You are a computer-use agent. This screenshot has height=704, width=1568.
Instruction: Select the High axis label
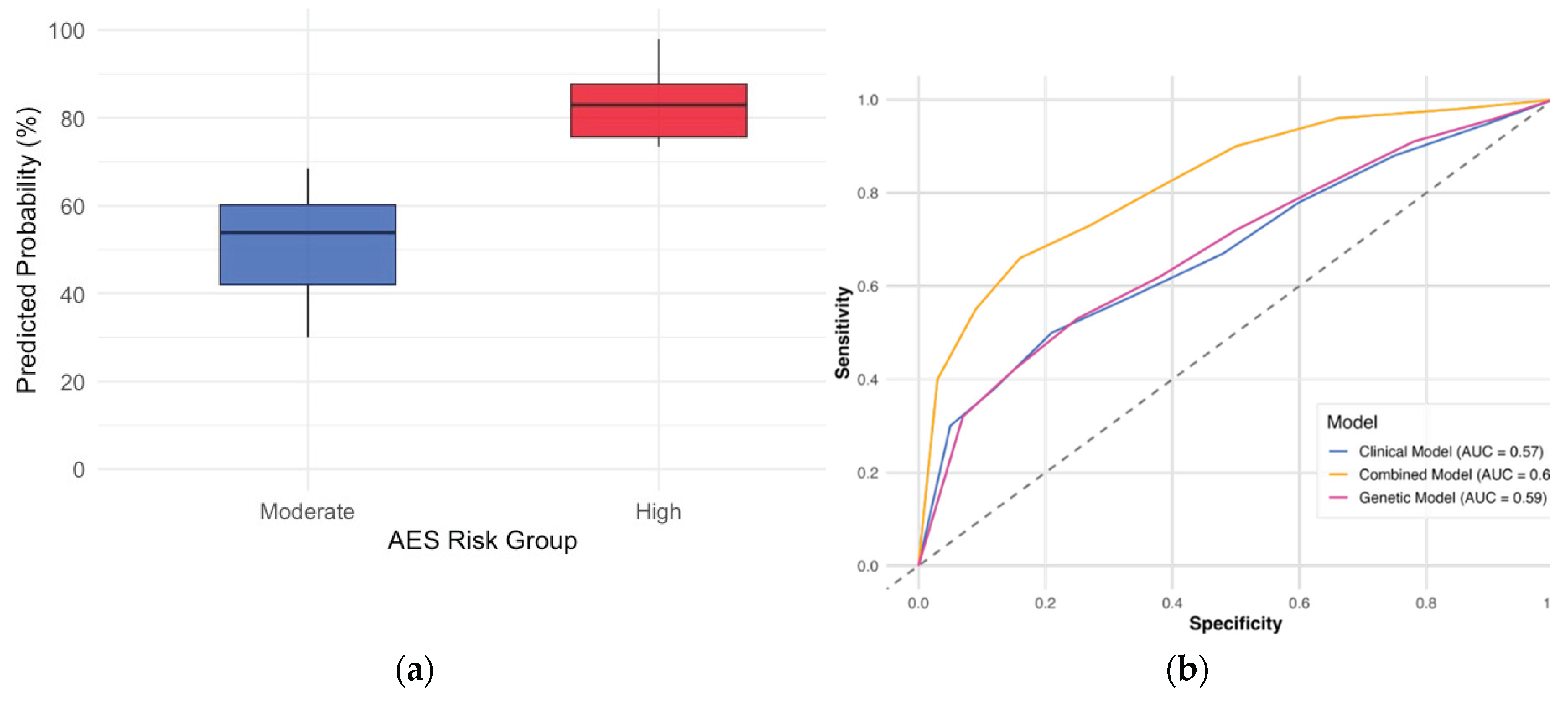(x=659, y=512)
